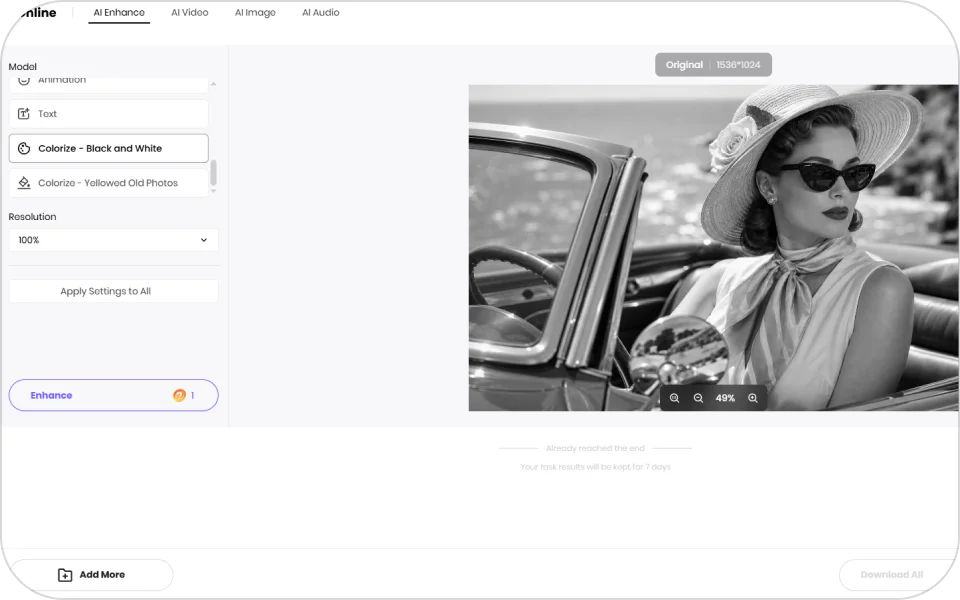
Task: Click the Colorize palette icon
Action: coord(24,148)
